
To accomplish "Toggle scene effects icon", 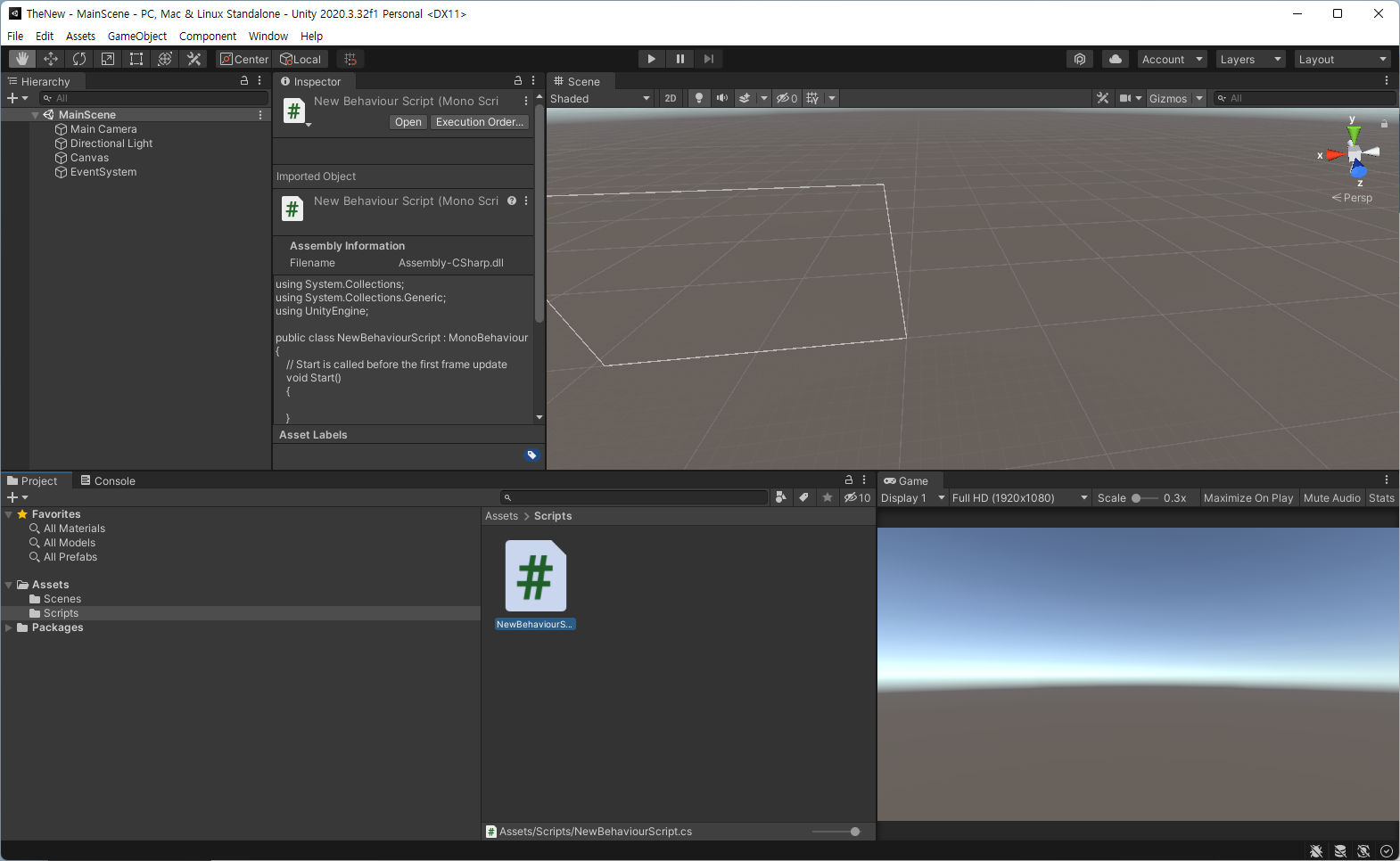I will click(745, 98).
